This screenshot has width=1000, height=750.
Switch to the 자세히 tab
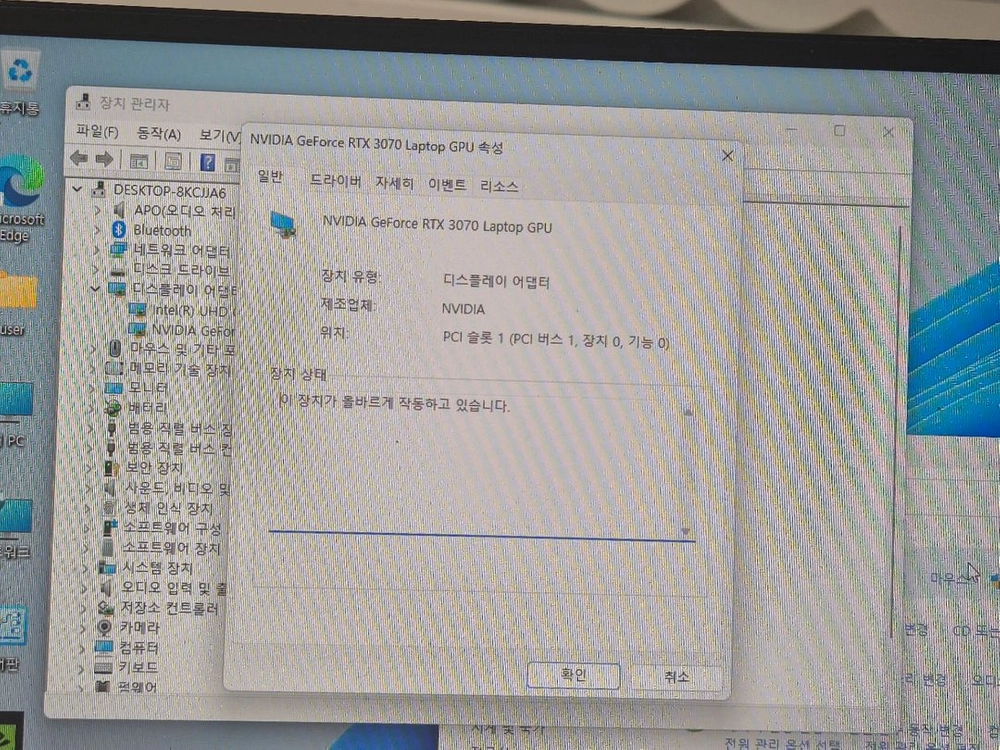394,183
